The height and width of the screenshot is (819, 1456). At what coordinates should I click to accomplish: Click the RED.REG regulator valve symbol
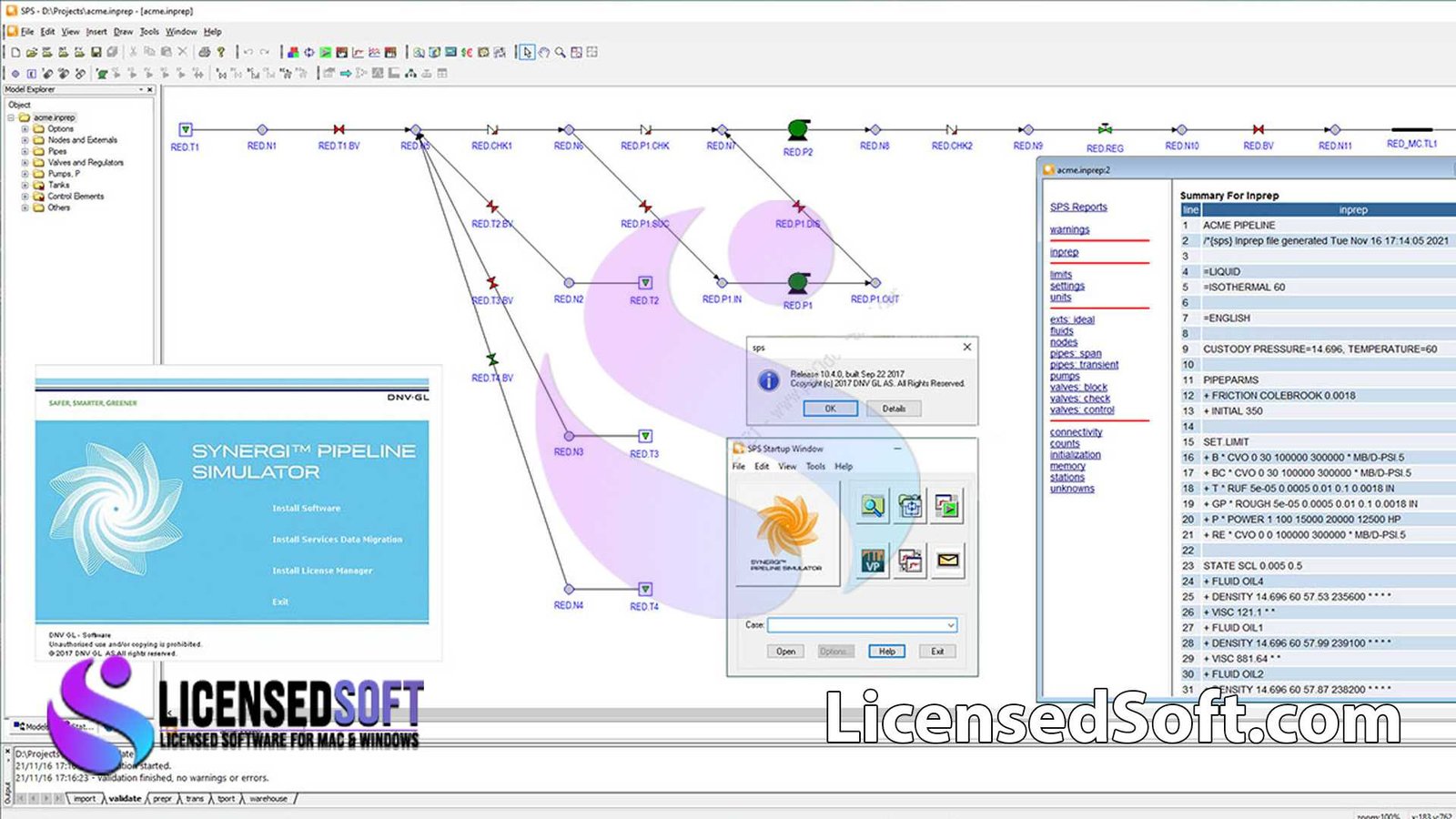(x=1105, y=129)
